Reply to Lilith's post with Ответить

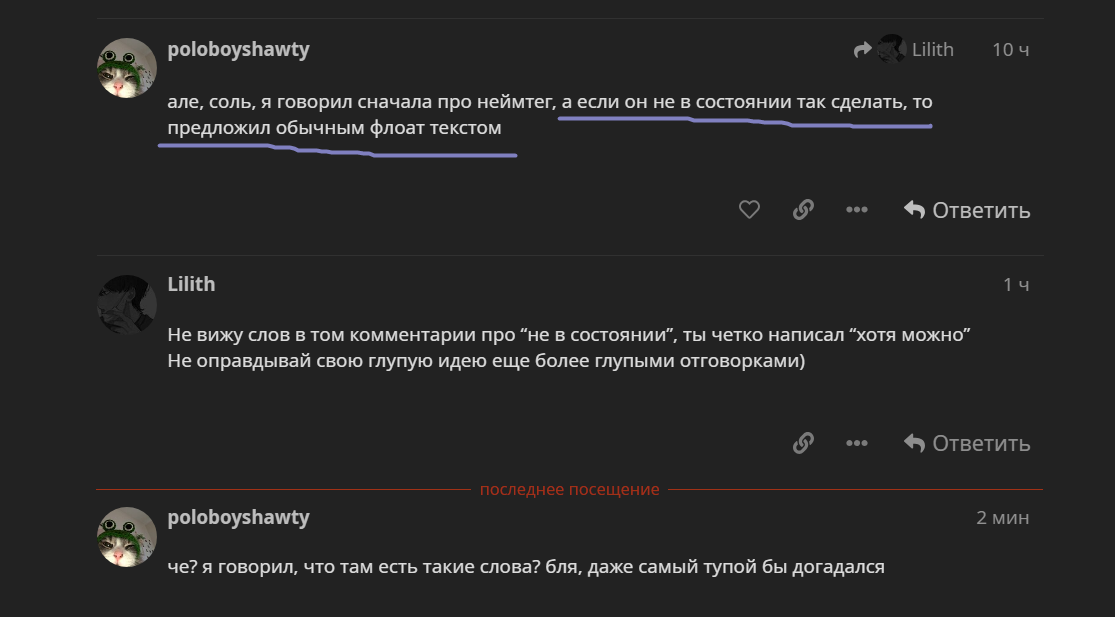966,443
